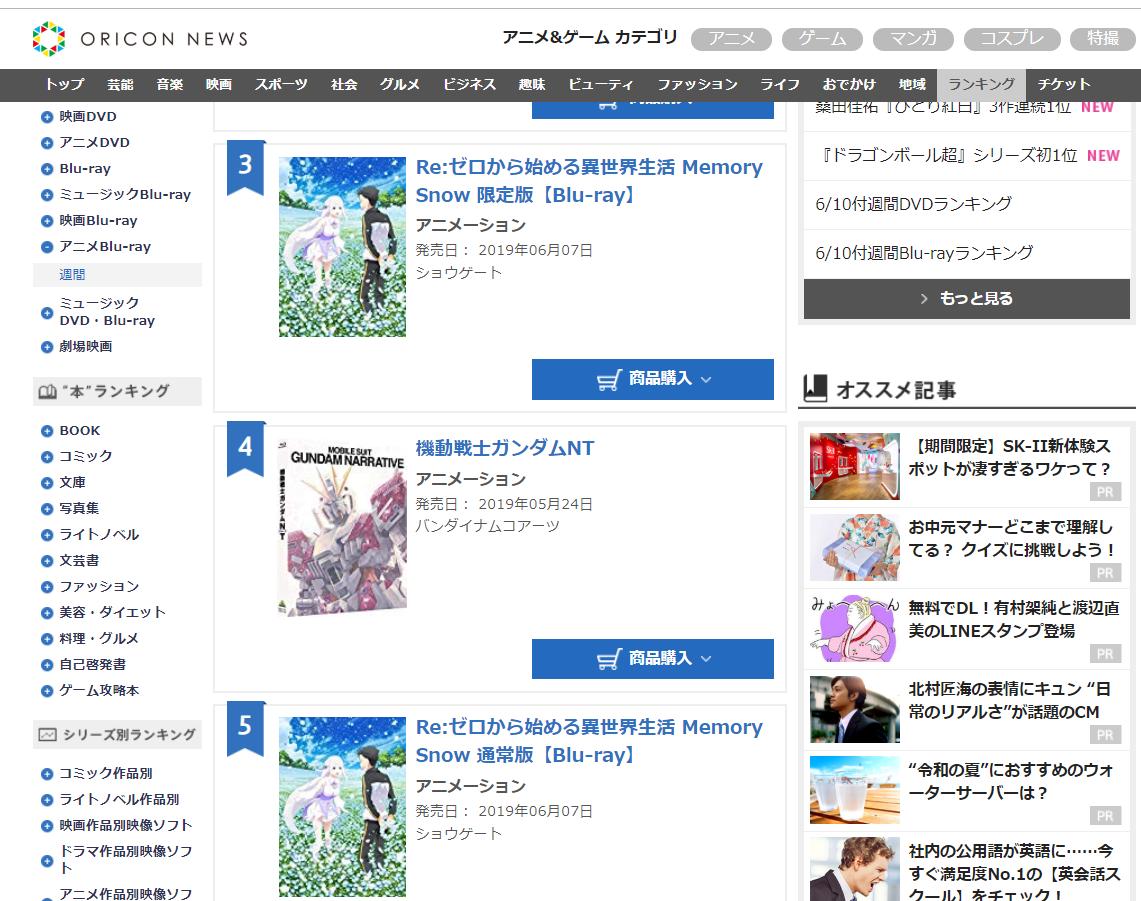Click the もっと見る button

point(966,298)
